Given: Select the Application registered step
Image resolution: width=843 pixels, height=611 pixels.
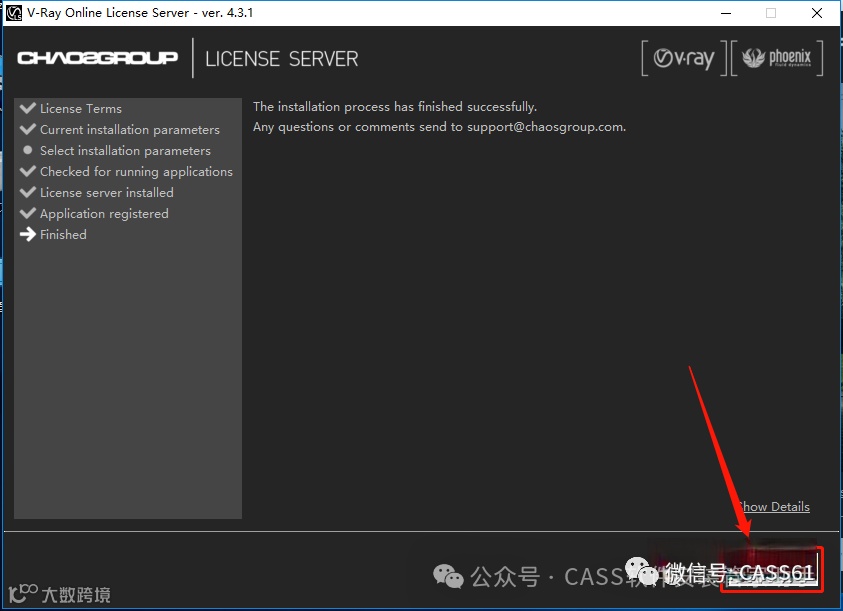Looking at the screenshot, I should tap(104, 214).
